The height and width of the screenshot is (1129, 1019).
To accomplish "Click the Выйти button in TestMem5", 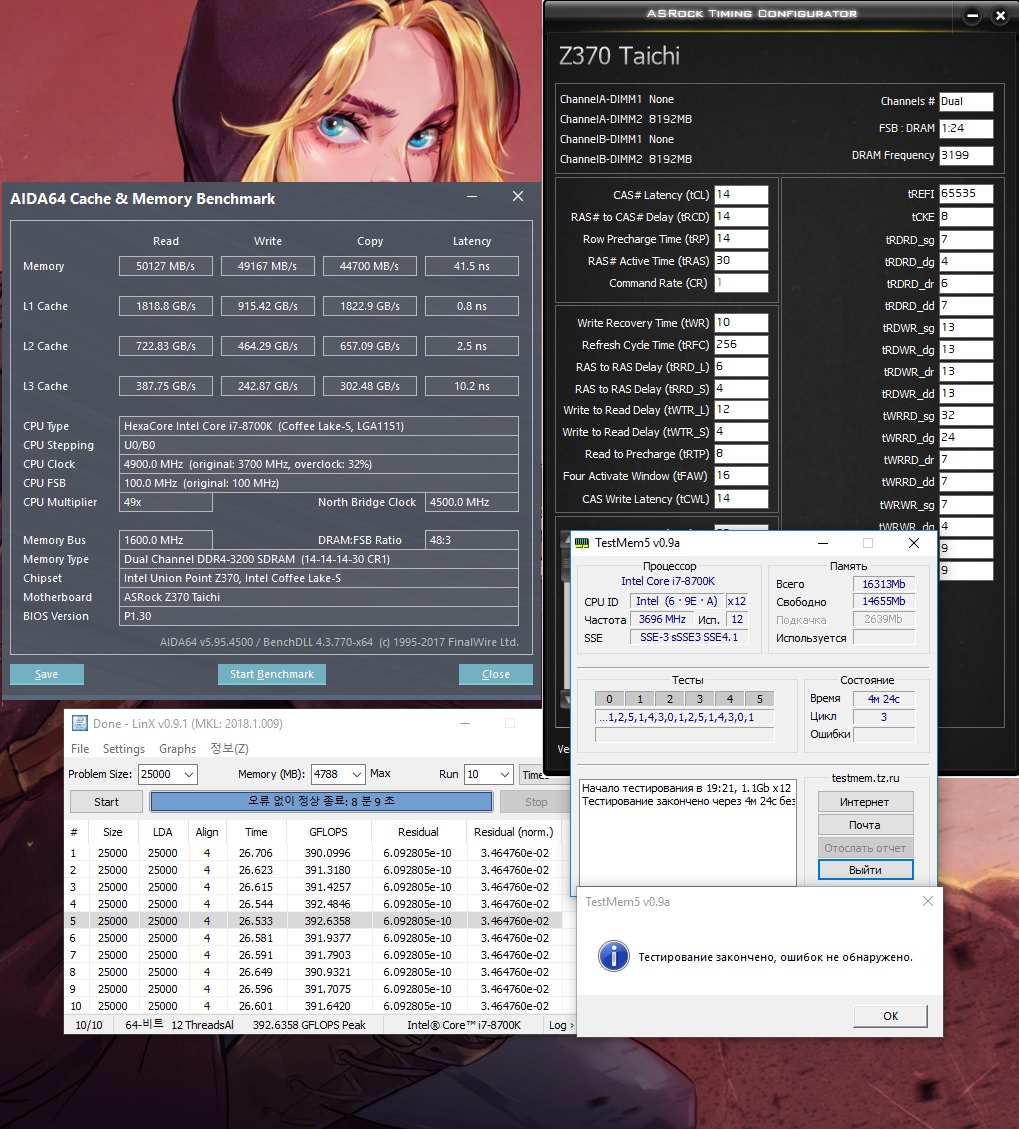I will [865, 870].
